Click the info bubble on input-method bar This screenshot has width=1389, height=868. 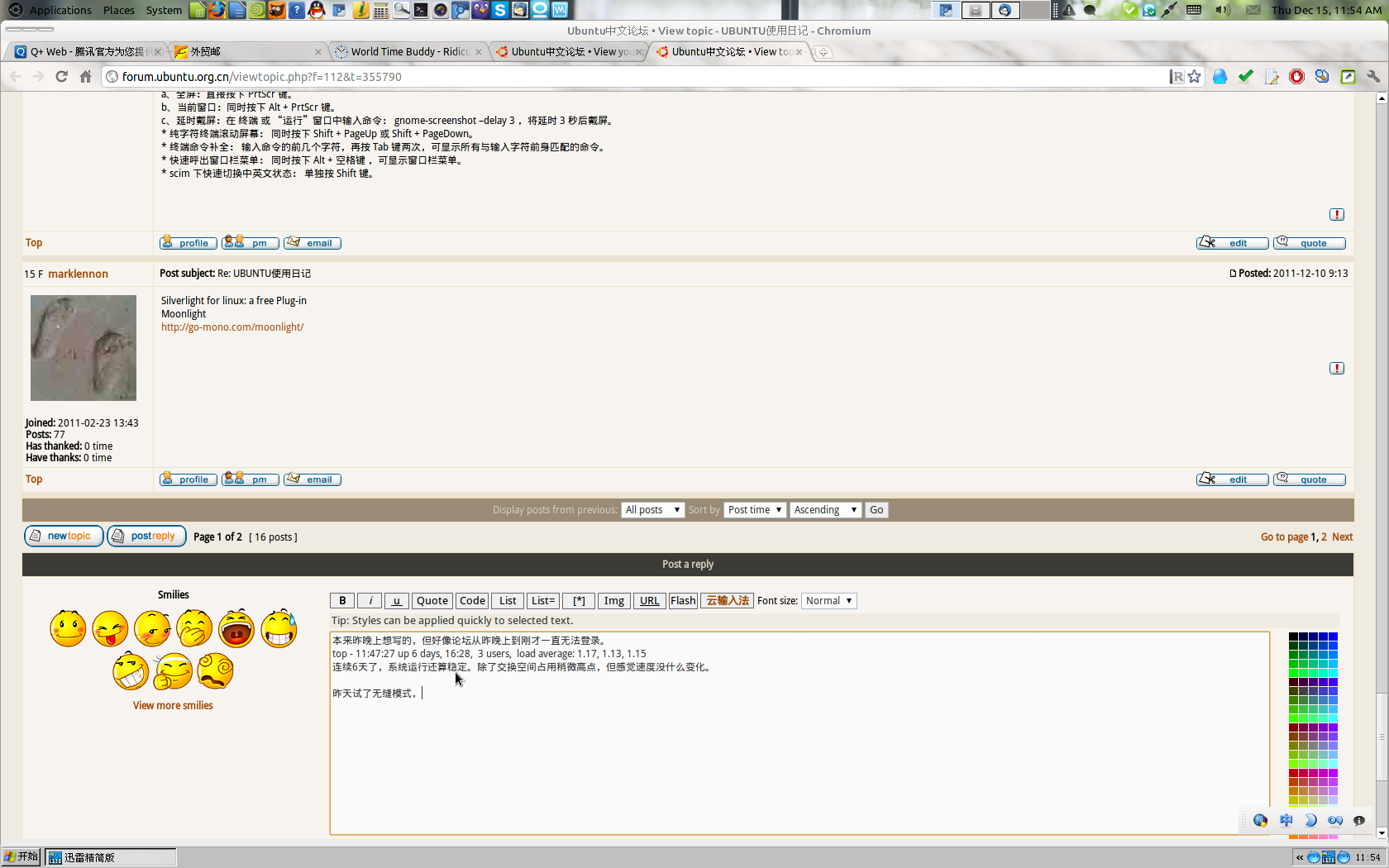1359,820
